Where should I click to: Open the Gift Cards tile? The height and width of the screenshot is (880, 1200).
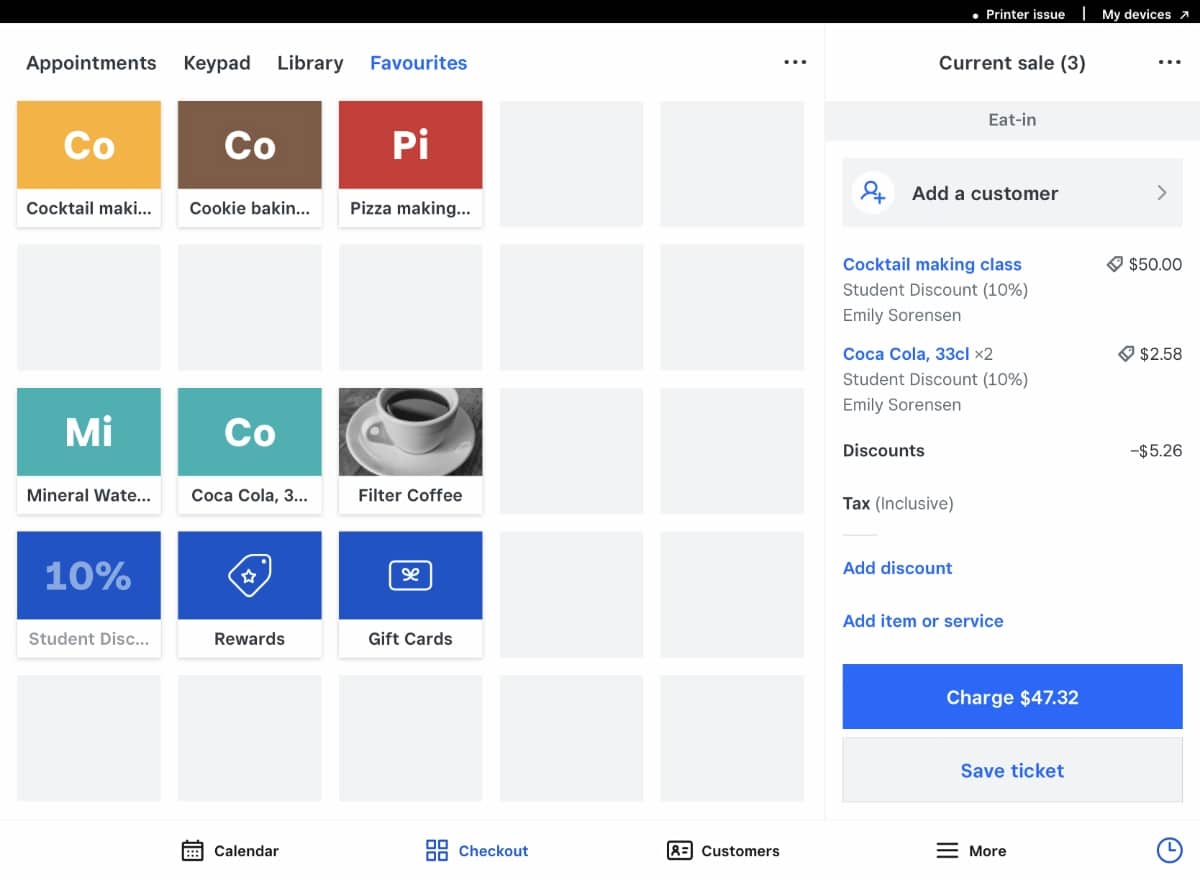point(410,594)
